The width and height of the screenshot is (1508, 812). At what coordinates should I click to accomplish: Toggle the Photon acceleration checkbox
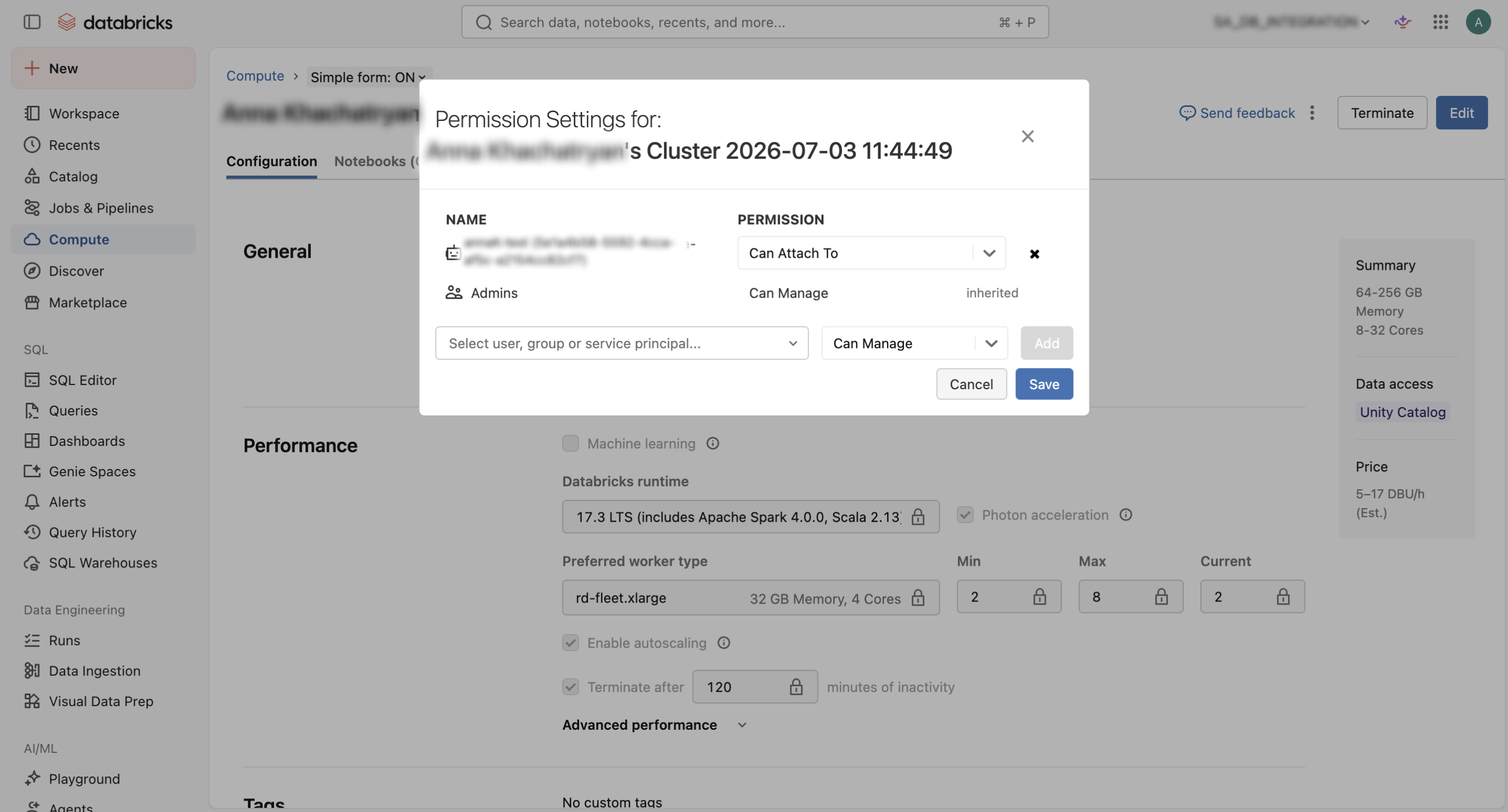click(965, 514)
